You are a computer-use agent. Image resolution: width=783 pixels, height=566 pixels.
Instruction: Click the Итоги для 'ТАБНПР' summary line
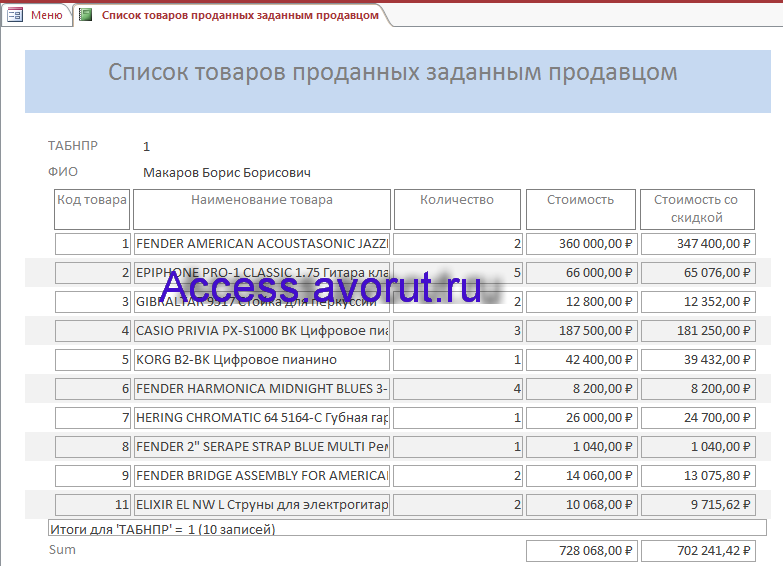click(407, 528)
